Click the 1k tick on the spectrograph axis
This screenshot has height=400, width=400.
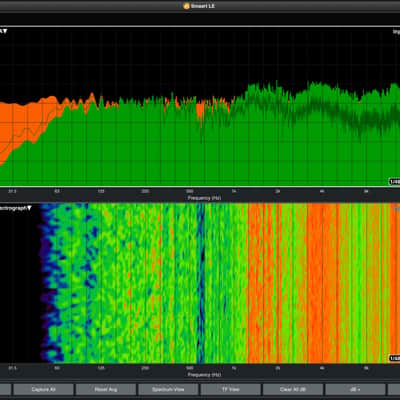pos(234,368)
